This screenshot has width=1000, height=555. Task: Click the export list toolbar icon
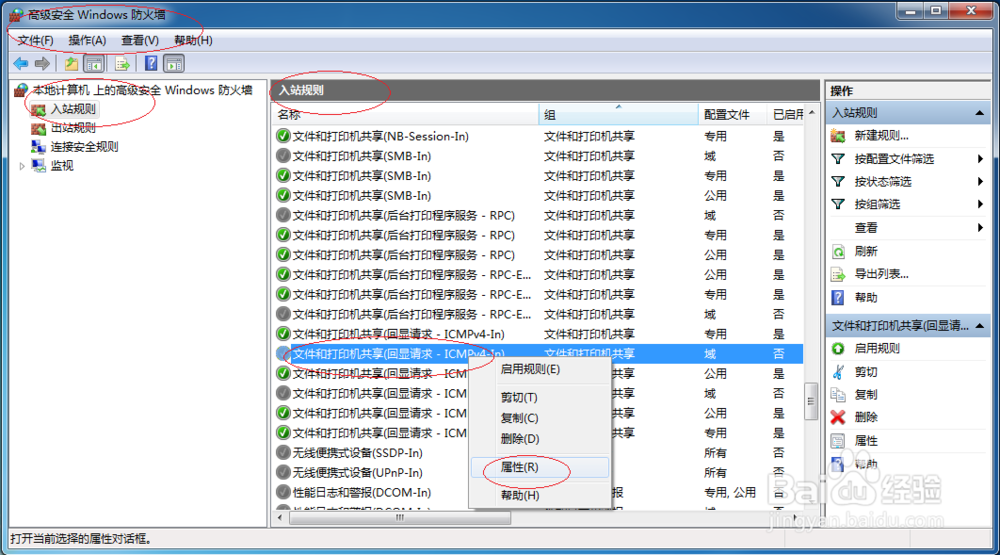(122, 64)
